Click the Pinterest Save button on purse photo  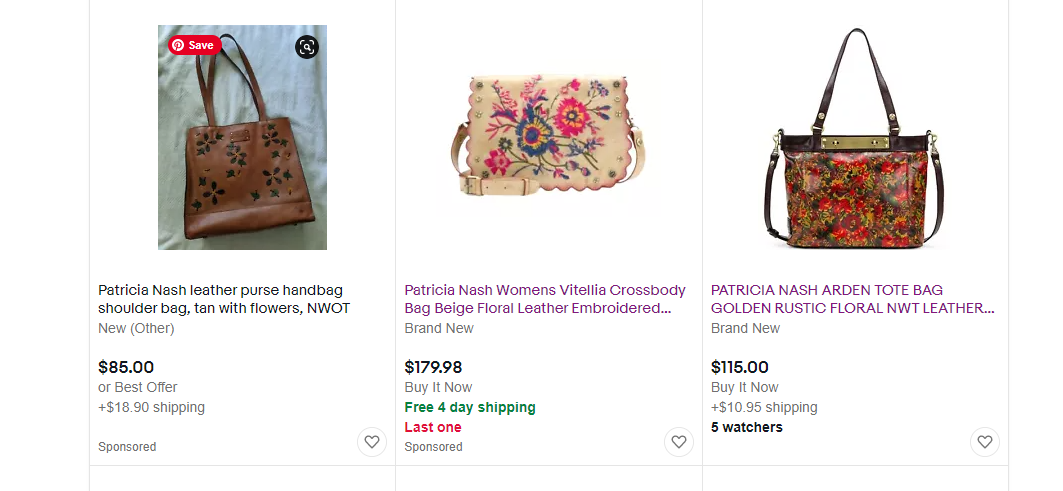pyautogui.click(x=193, y=45)
